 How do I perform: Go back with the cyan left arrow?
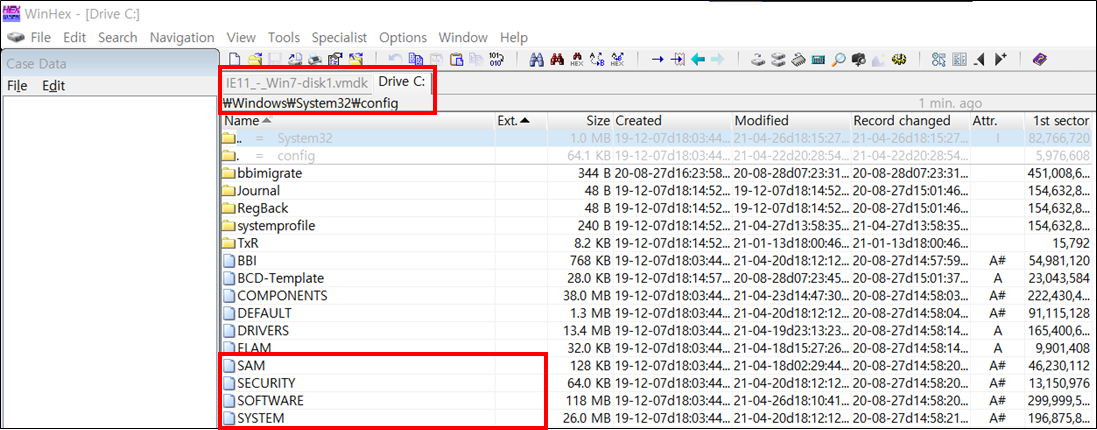pyautogui.click(x=698, y=59)
